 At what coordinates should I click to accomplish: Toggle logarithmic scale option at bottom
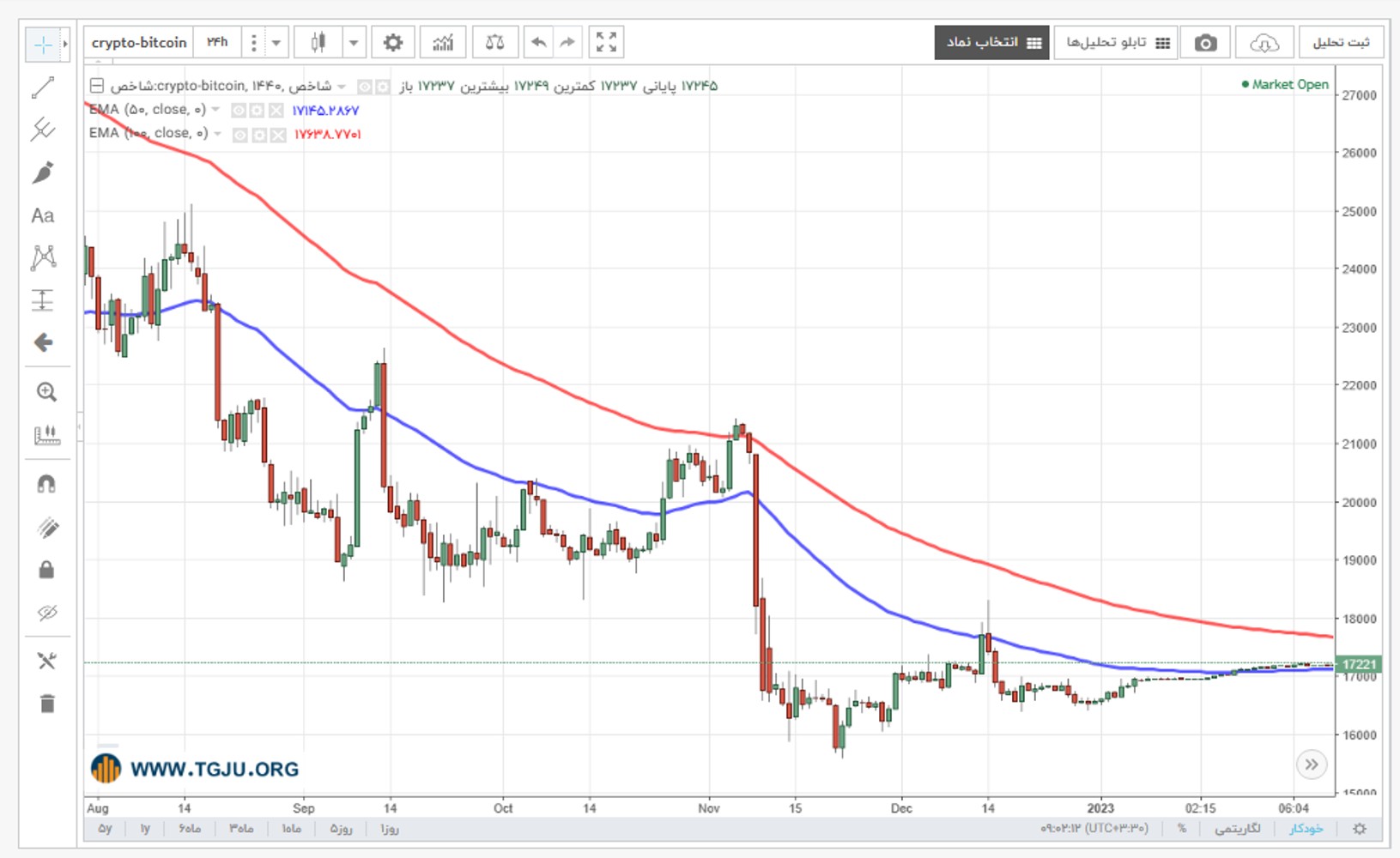point(1237,829)
